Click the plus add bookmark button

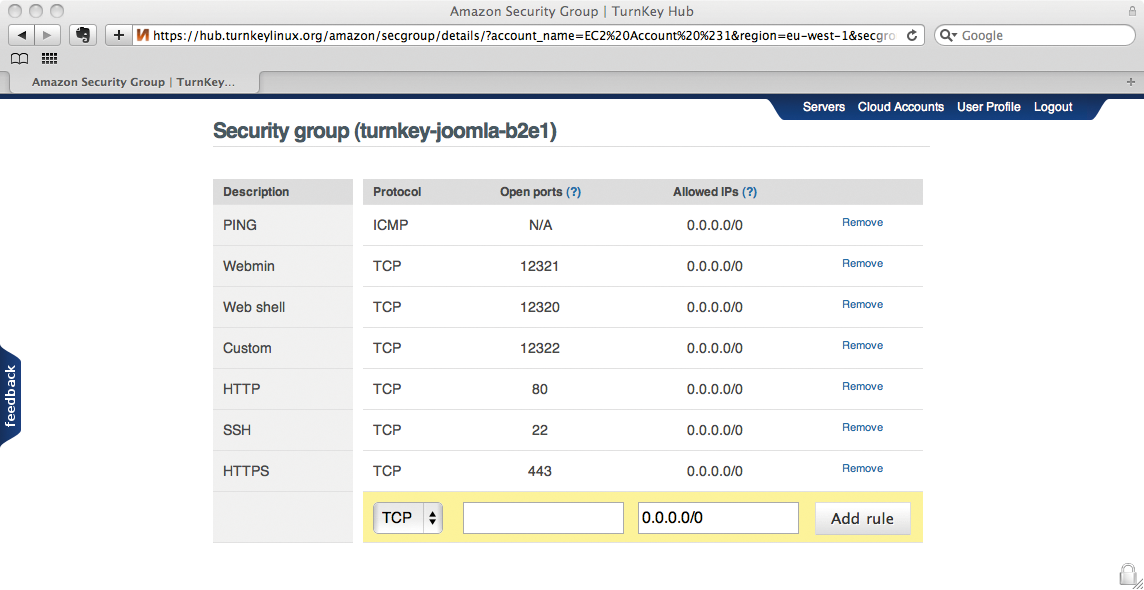[x=119, y=35]
